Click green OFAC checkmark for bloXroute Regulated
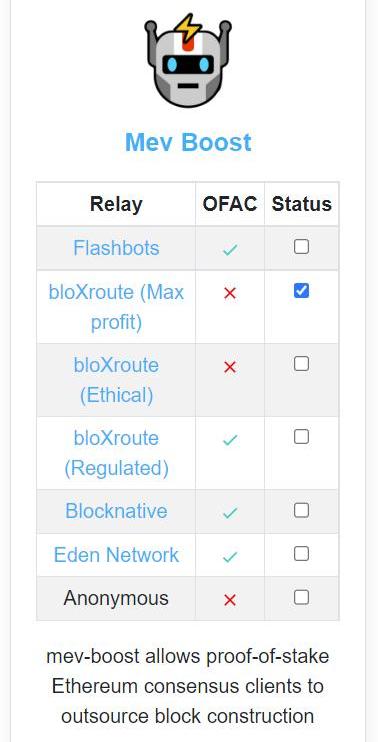 [x=230, y=441]
